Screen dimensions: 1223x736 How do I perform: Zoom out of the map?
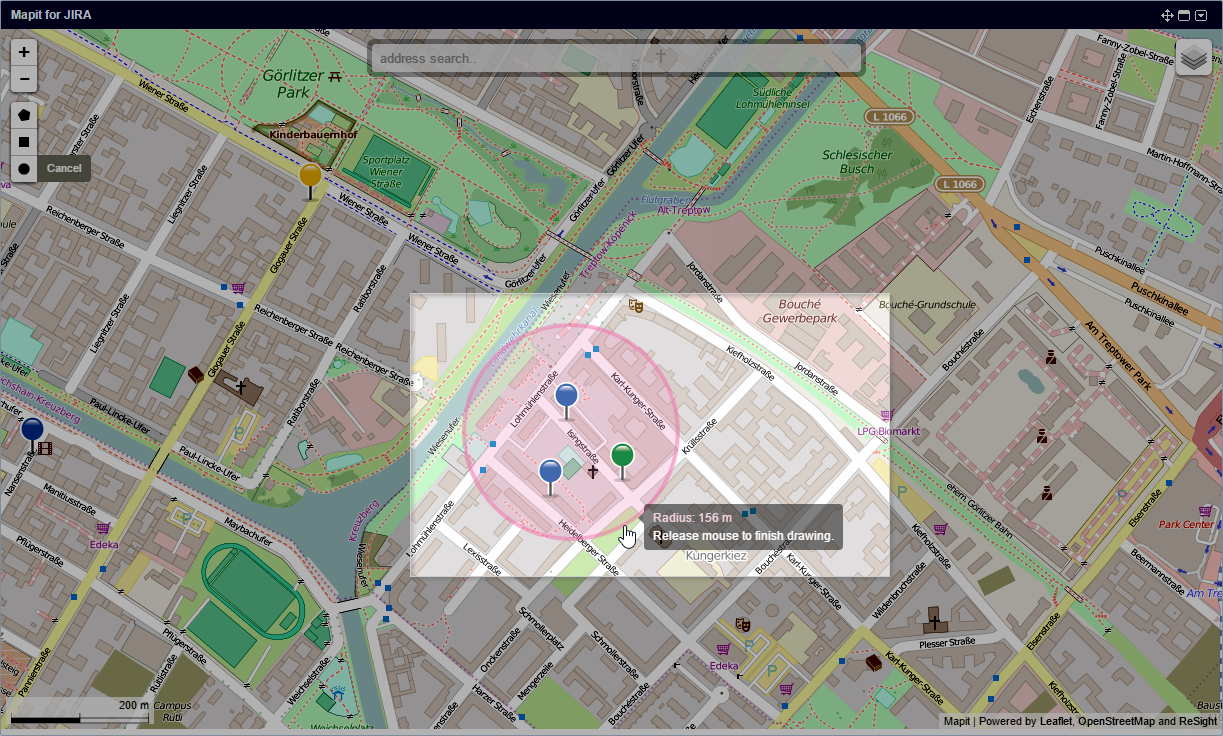pos(23,78)
